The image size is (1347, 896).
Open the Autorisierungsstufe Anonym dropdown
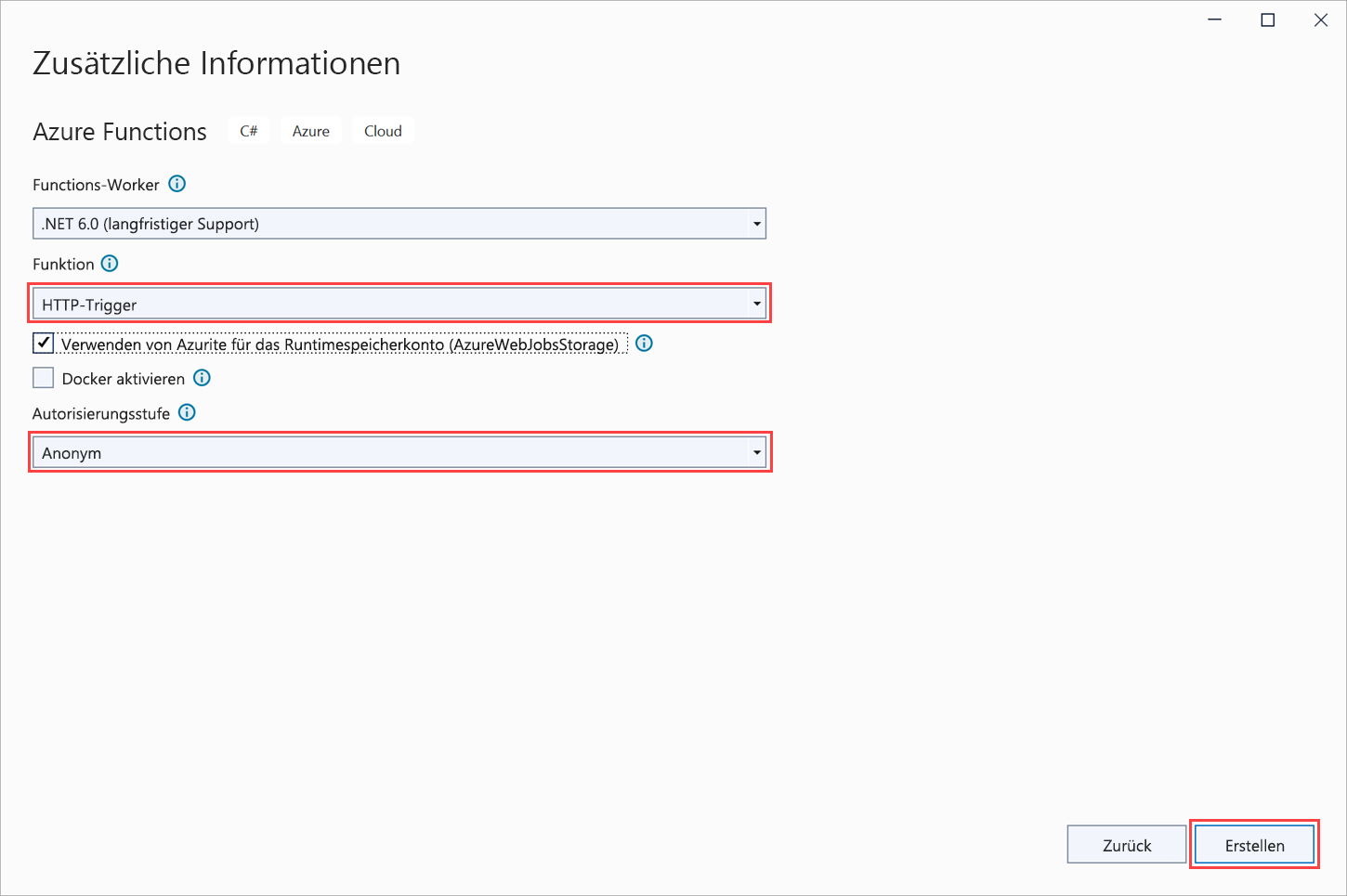tap(399, 452)
